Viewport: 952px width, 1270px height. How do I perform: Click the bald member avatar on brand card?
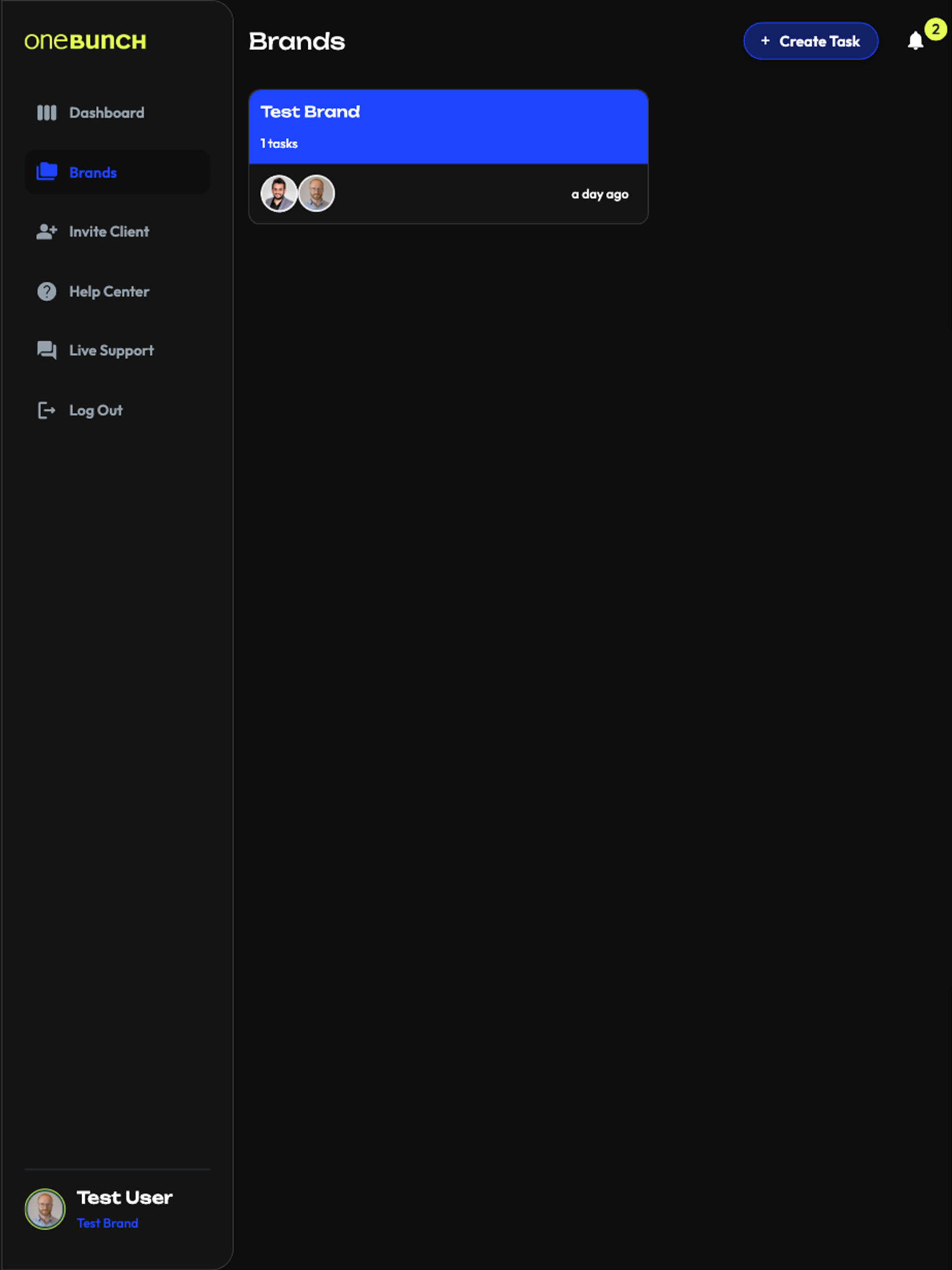317,193
